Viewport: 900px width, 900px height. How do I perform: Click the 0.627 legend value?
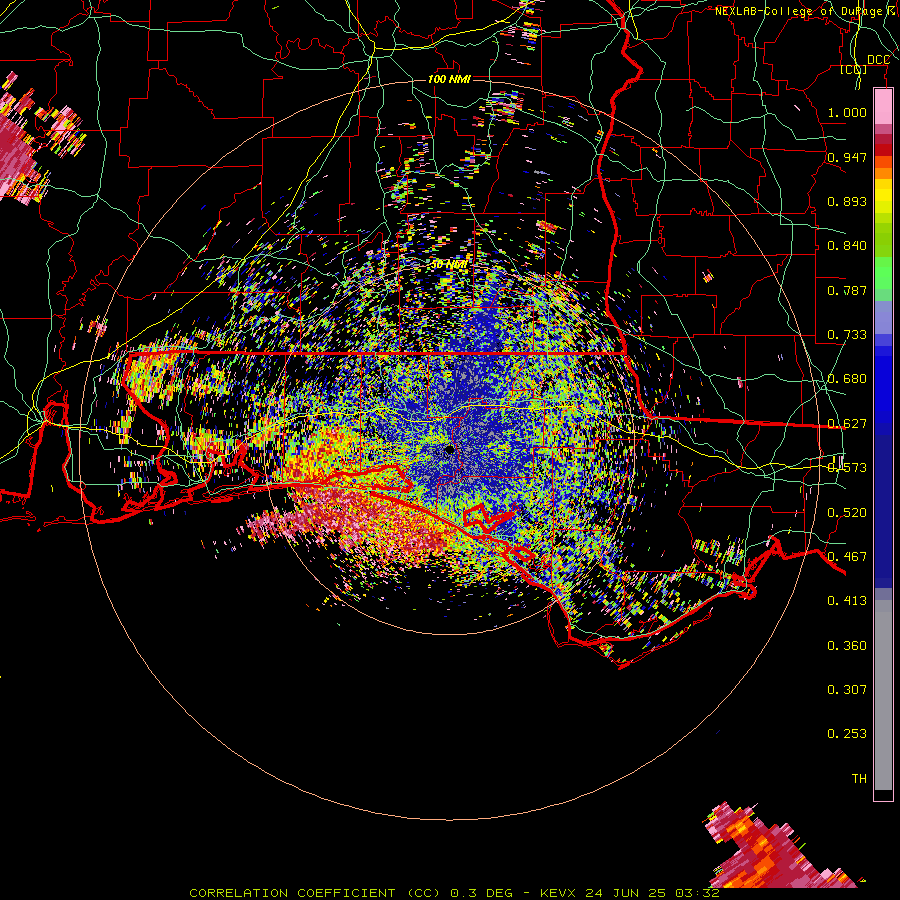[x=847, y=424]
